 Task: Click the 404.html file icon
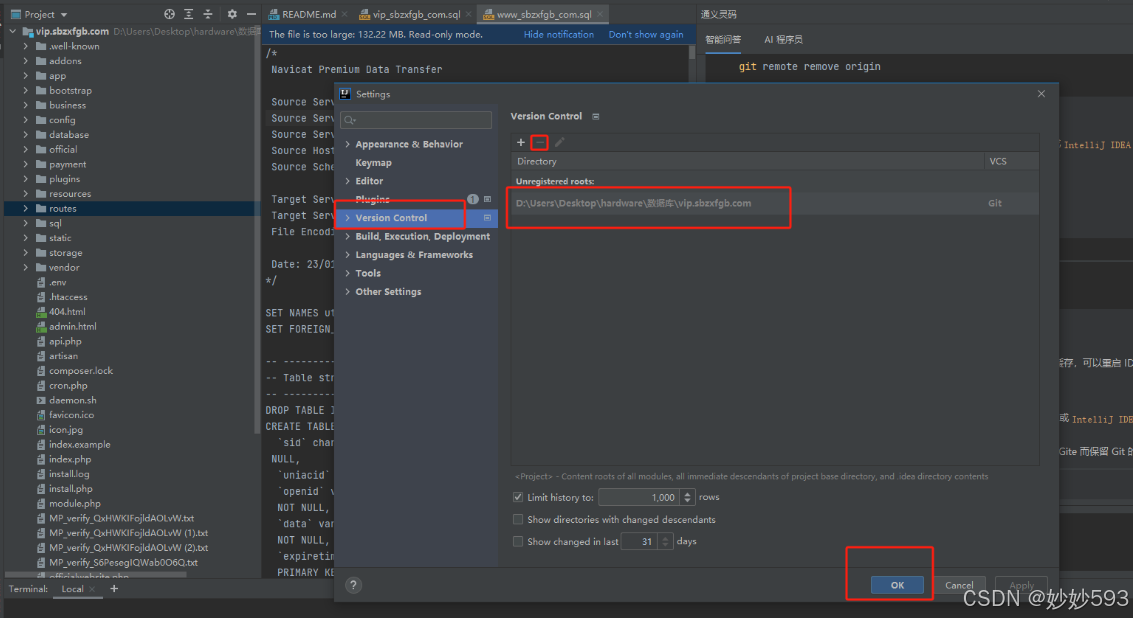[x=41, y=312]
